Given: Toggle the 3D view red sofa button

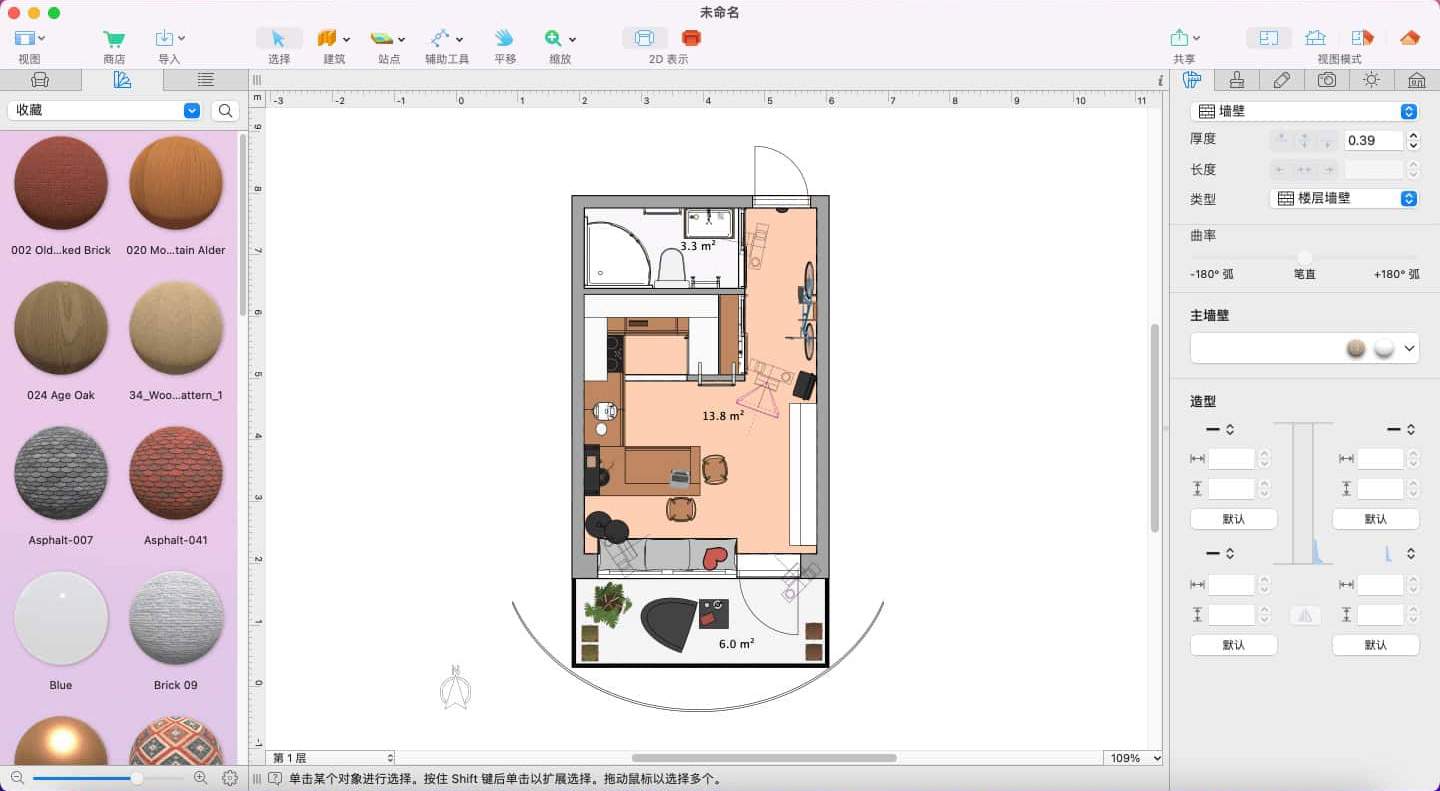Looking at the screenshot, I should 691,38.
